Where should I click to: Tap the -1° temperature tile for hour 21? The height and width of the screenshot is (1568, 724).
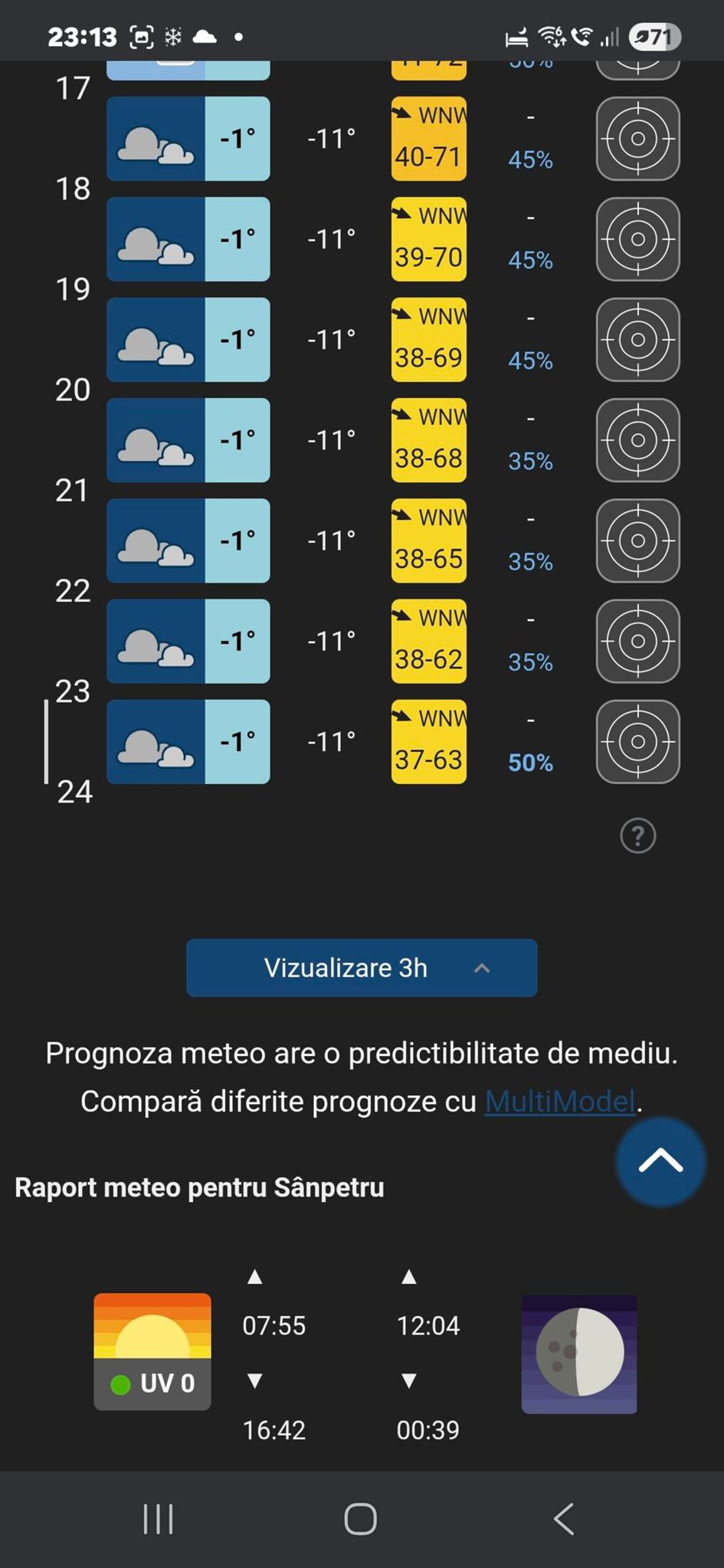238,541
